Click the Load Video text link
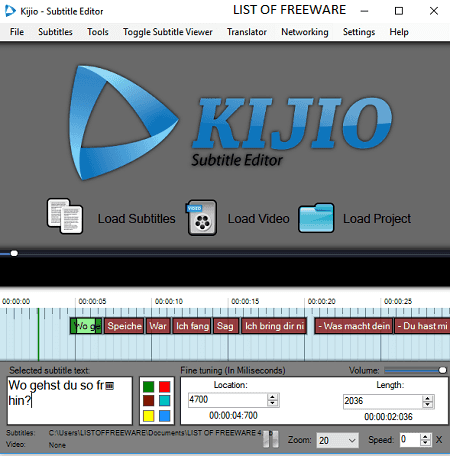Screen dimensions: 450x456 tap(259, 219)
